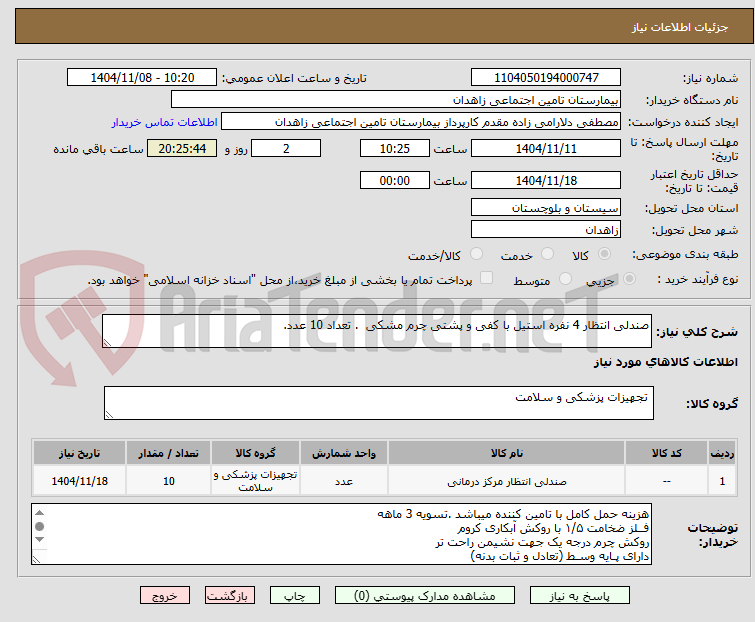This screenshot has height=622, width=755.
Task: Click the buyer notes text area
Action: pyautogui.click(x=341, y=534)
